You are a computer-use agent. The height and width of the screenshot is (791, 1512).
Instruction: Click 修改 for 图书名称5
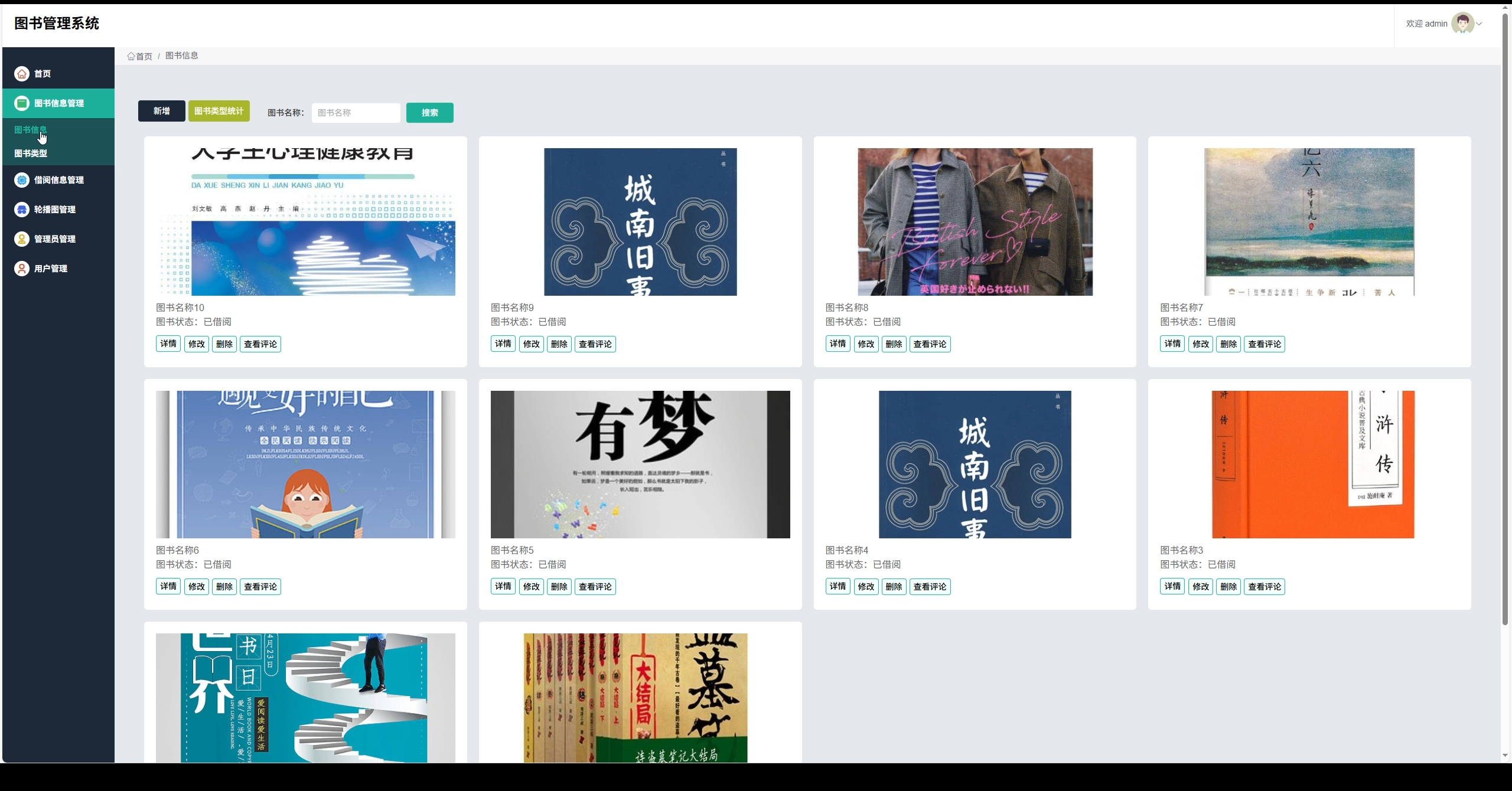click(532, 586)
